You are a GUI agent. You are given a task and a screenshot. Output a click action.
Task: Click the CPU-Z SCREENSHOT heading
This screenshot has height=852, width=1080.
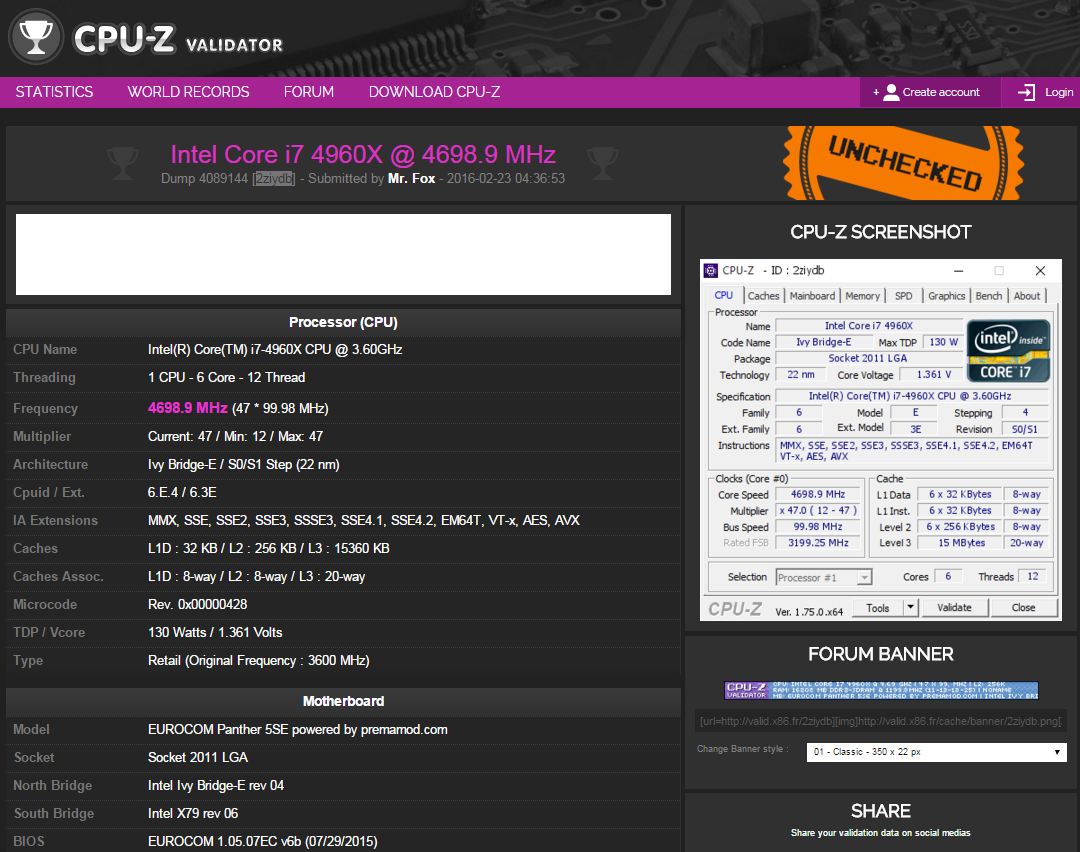(x=881, y=232)
